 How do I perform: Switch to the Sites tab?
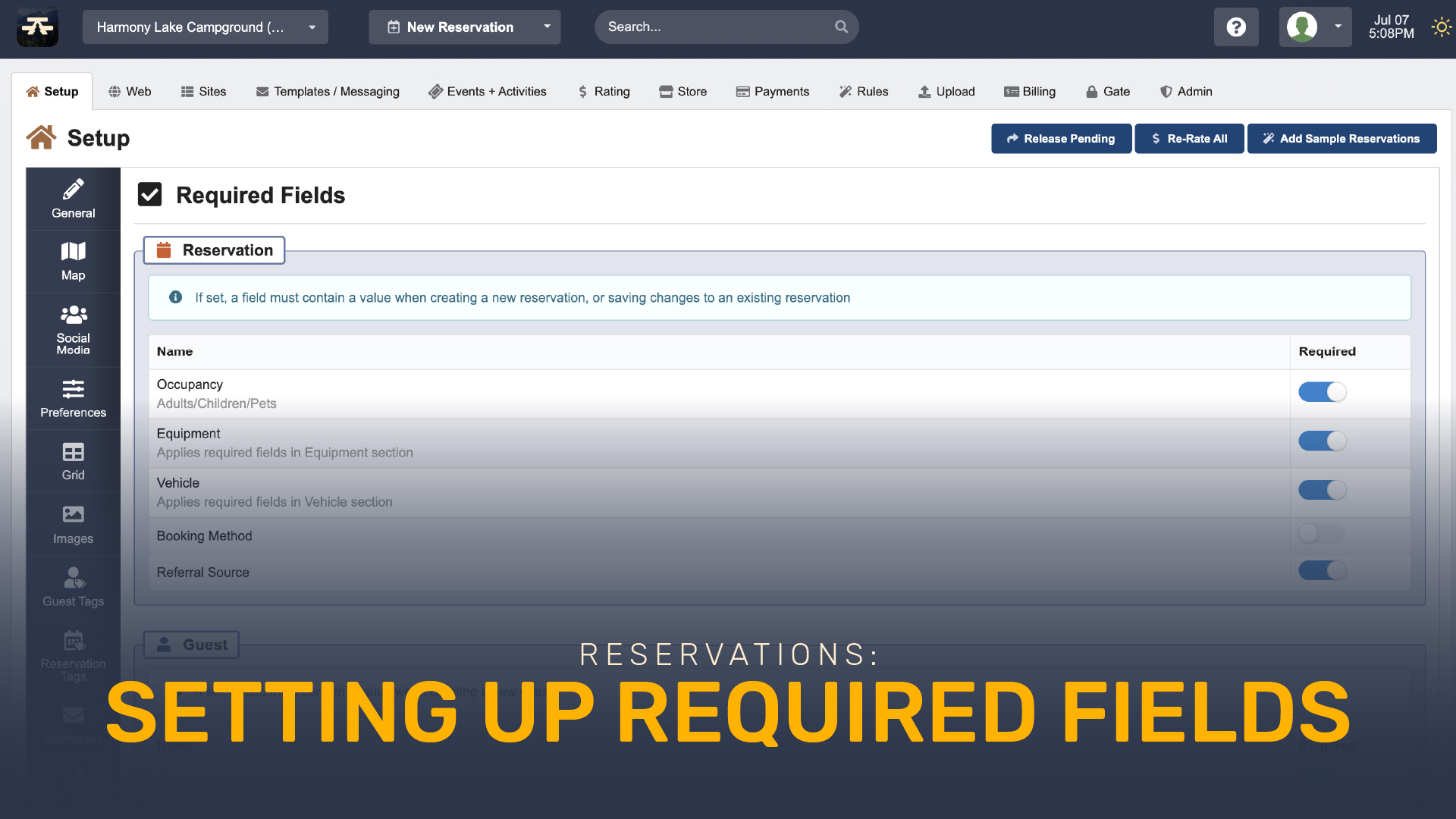pyautogui.click(x=203, y=92)
